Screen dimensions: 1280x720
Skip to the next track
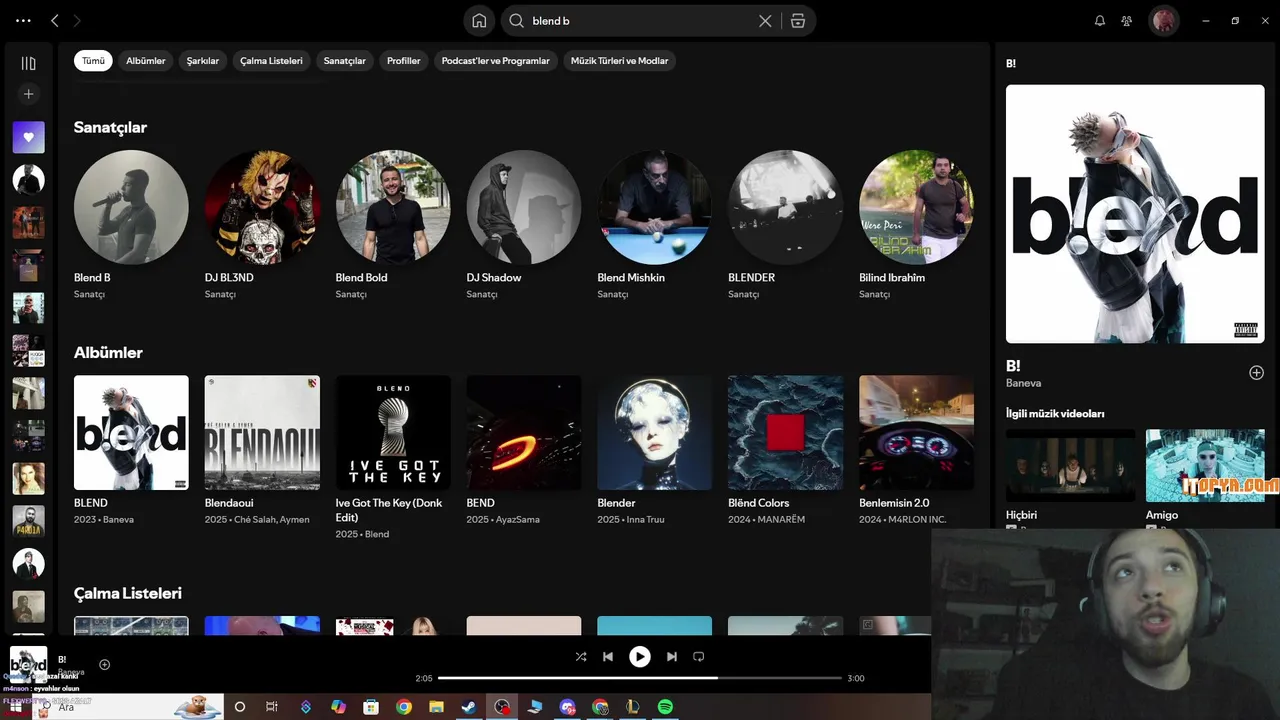tap(672, 657)
